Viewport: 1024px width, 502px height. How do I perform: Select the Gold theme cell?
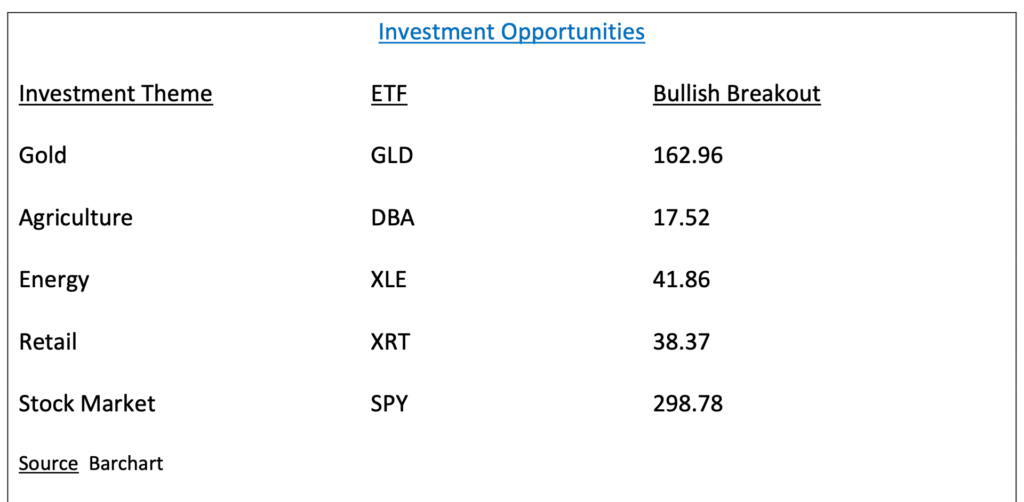point(42,155)
